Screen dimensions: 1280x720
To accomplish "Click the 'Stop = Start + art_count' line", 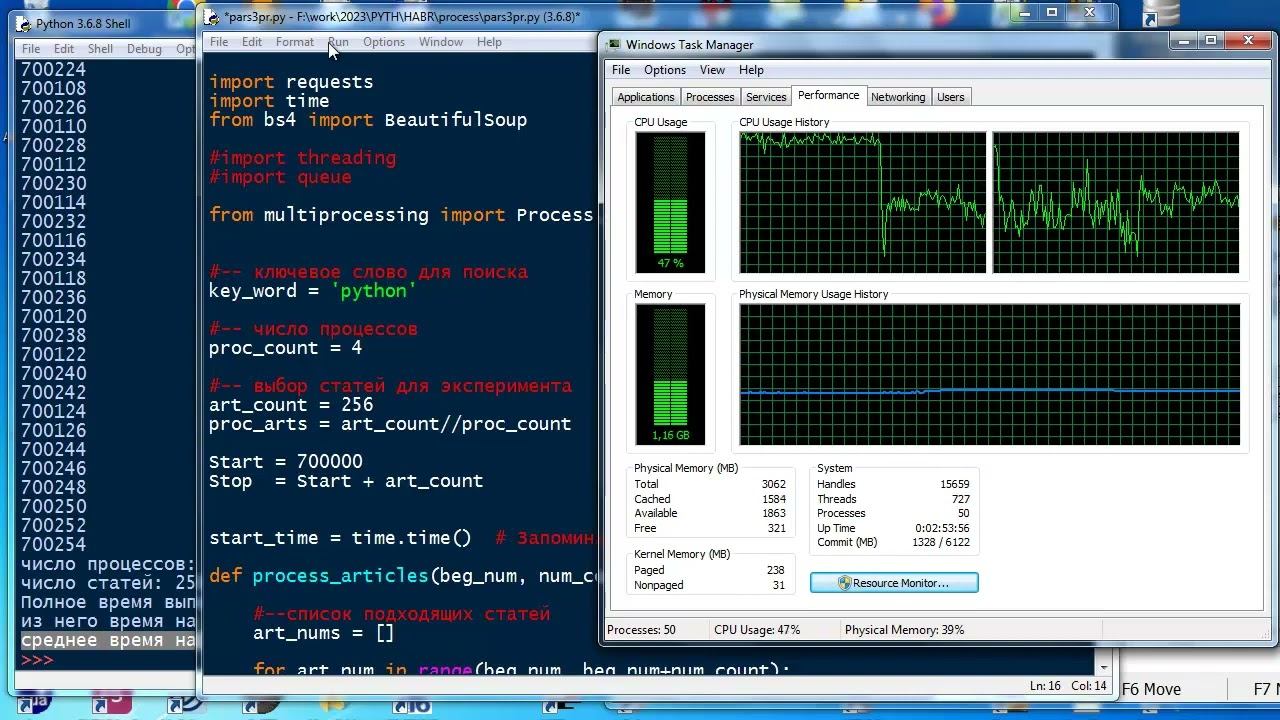I will [x=346, y=481].
